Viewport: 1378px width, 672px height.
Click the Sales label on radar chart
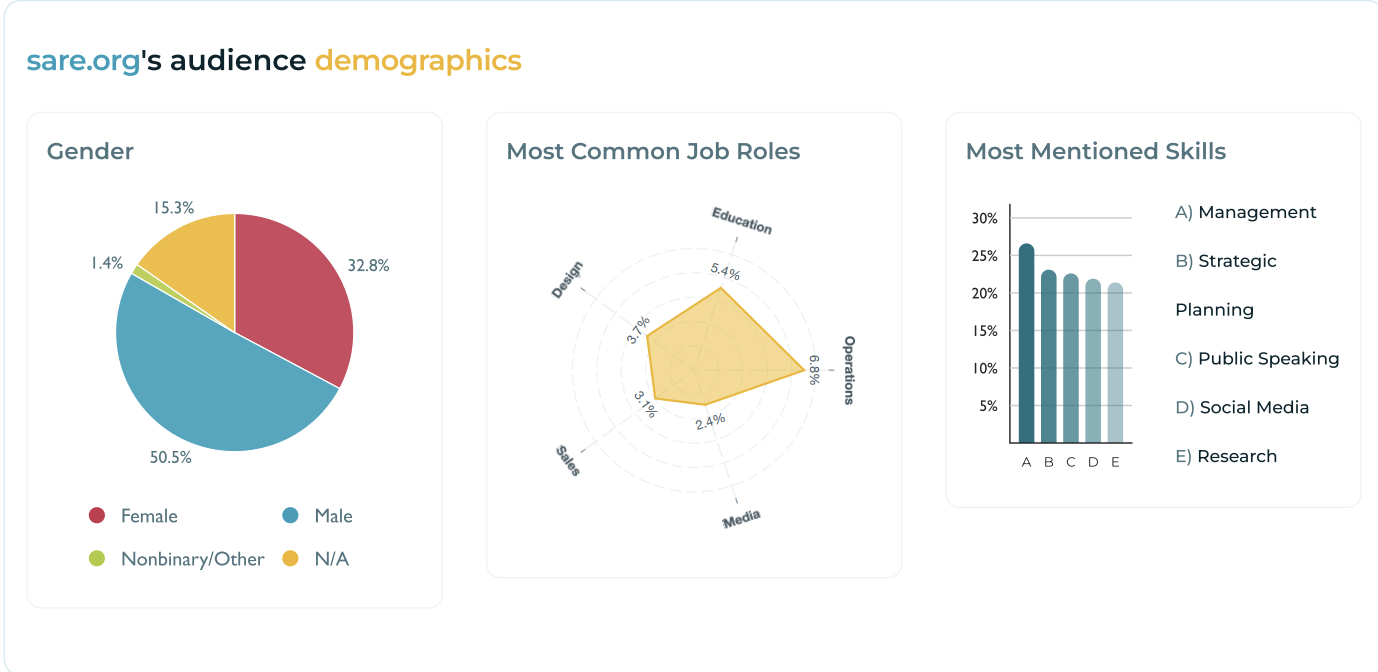pyautogui.click(x=567, y=460)
